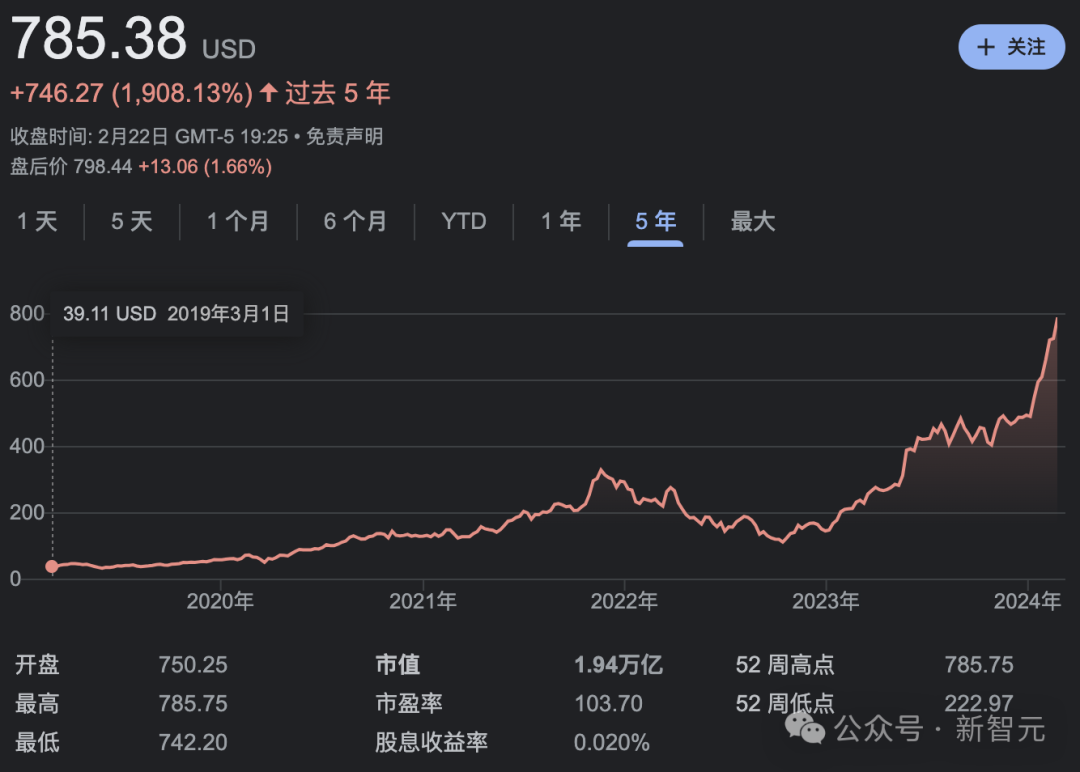Choose the 1 年 range tab

pyautogui.click(x=561, y=221)
